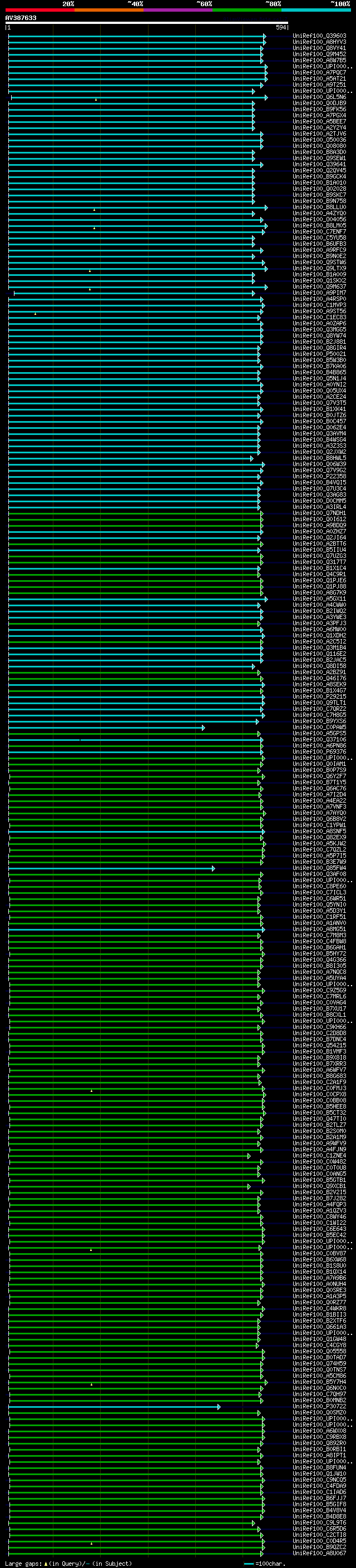Viewport: 356px width, 1568px height.
Task: Click gap marker in the UniRef100_B8LM05 row
Action: [95, 227]
